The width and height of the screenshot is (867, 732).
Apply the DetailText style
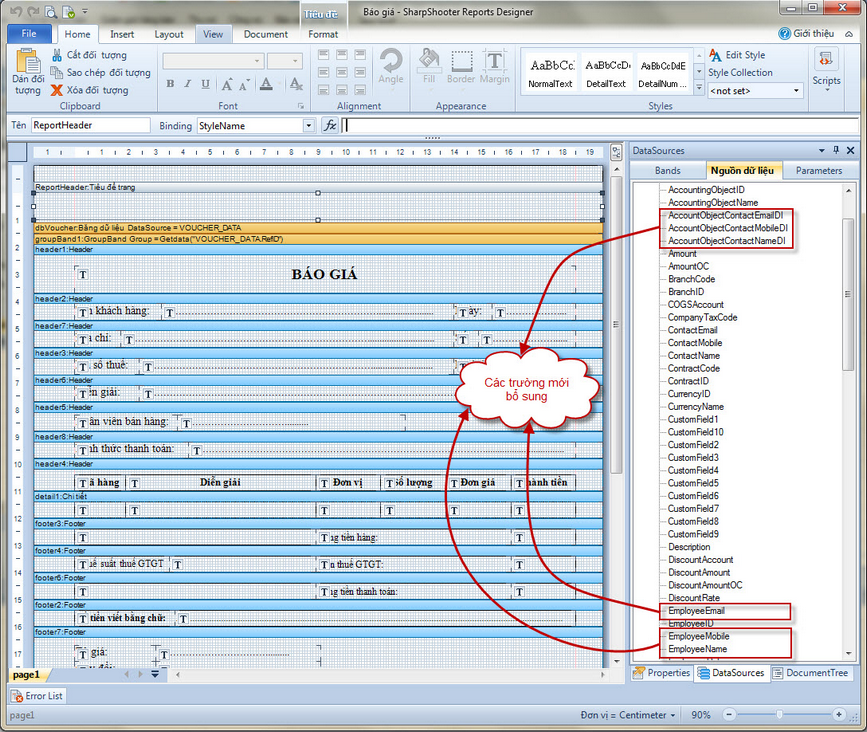click(x=607, y=74)
